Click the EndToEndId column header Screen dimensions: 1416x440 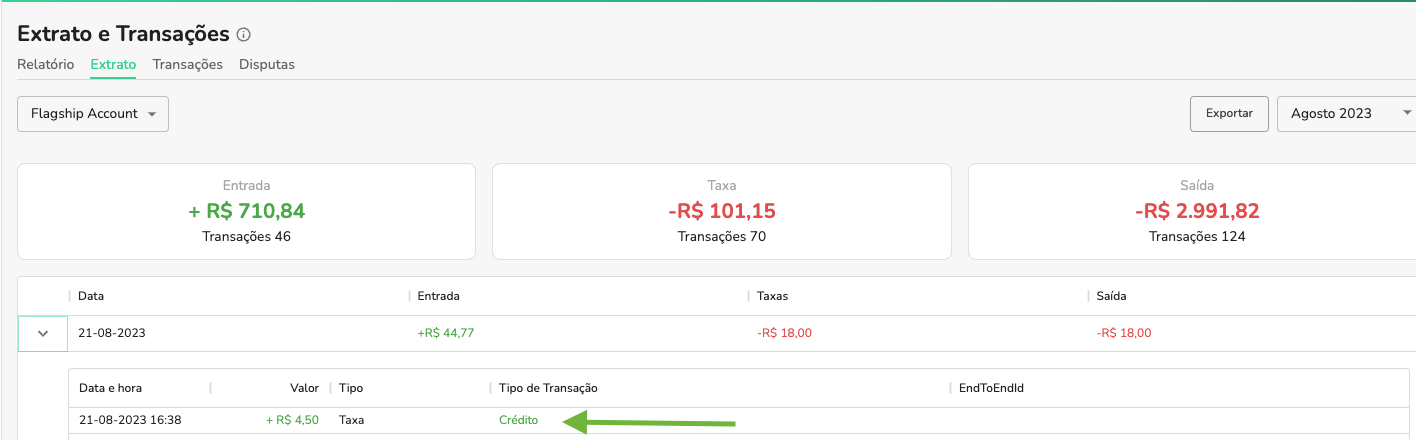[990, 388]
